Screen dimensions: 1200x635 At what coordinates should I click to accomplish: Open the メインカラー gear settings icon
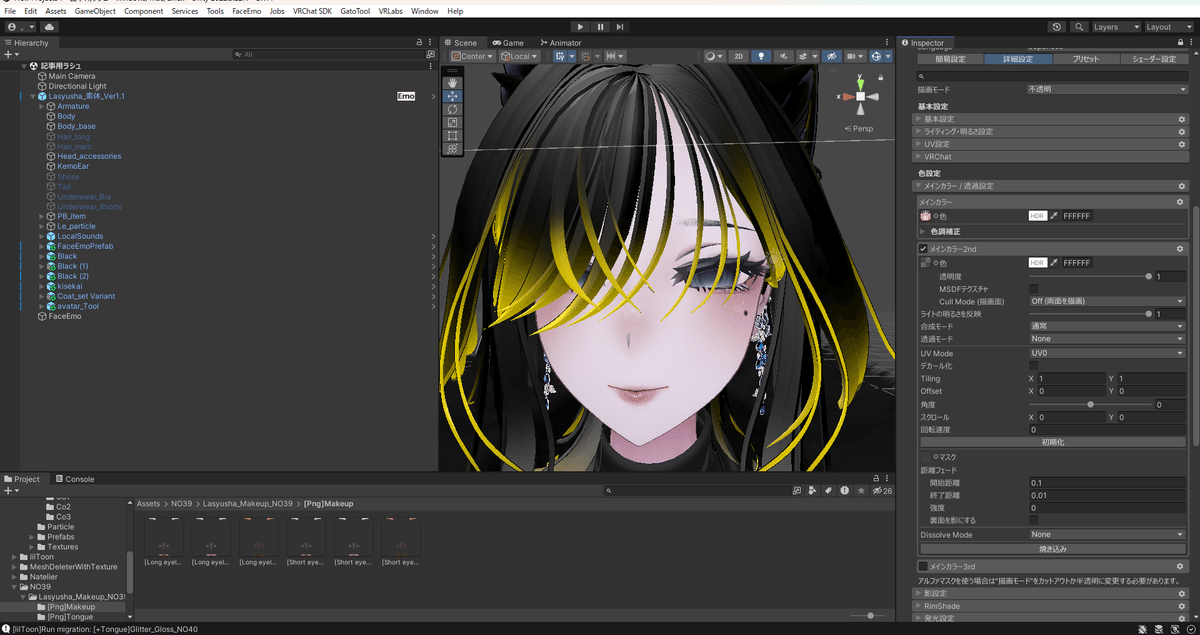point(1181,202)
